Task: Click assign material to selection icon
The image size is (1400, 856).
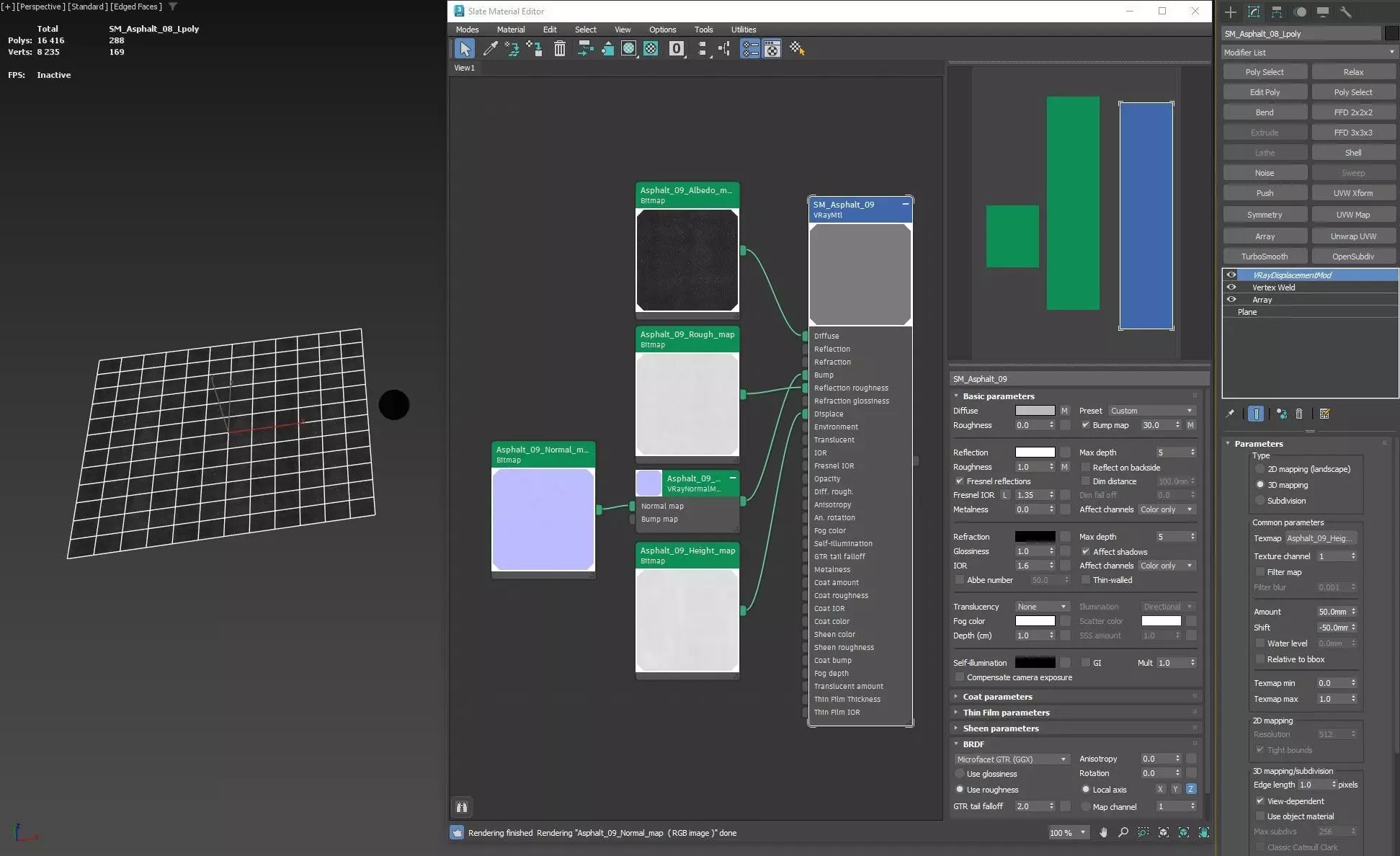Action: coord(535,48)
